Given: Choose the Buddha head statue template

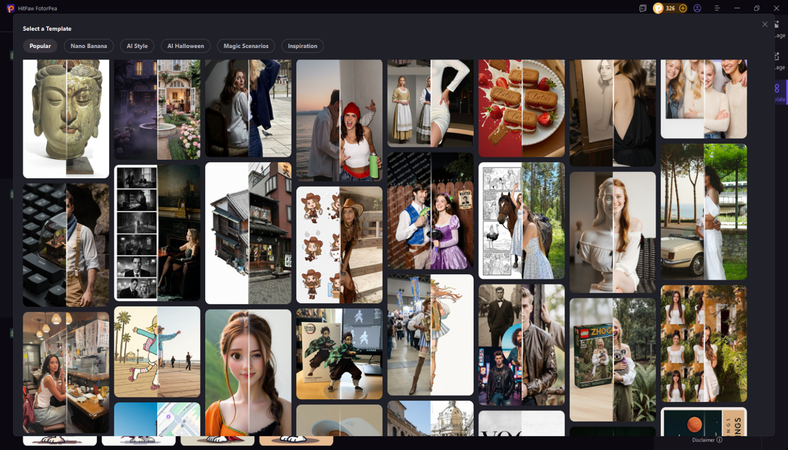Looking at the screenshot, I should 66,117.
